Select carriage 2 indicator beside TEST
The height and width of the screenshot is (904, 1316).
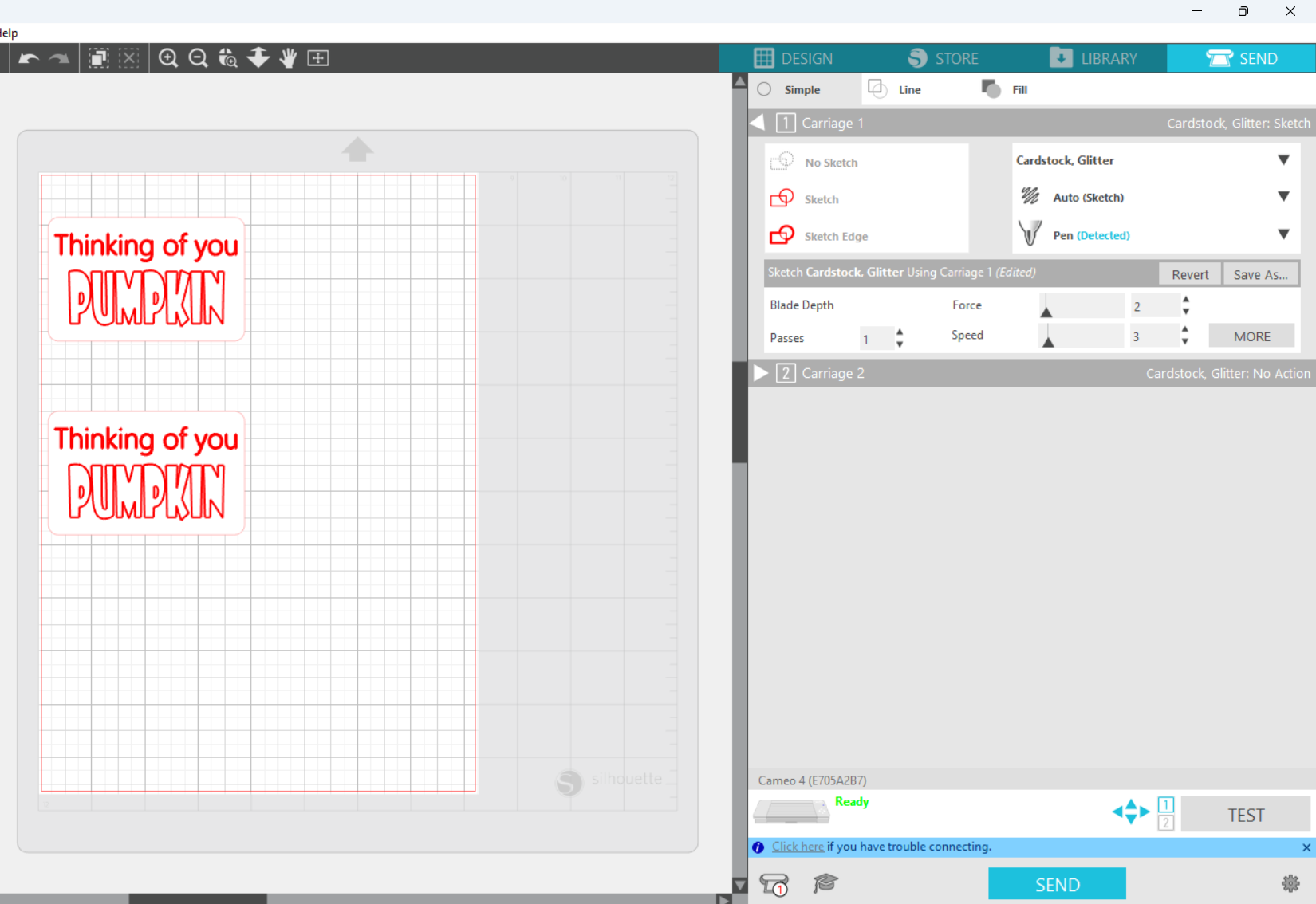tap(1165, 823)
